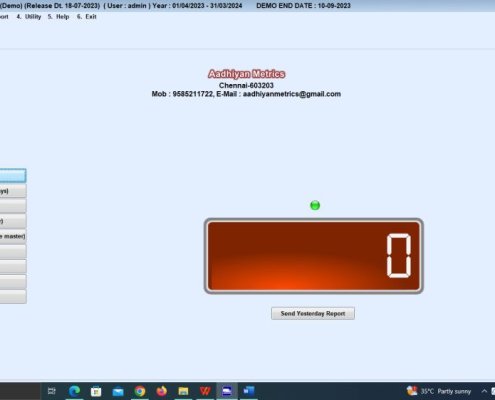495x400 pixels.
Task: Click the weather icon in the taskbar
Action: pos(412,391)
